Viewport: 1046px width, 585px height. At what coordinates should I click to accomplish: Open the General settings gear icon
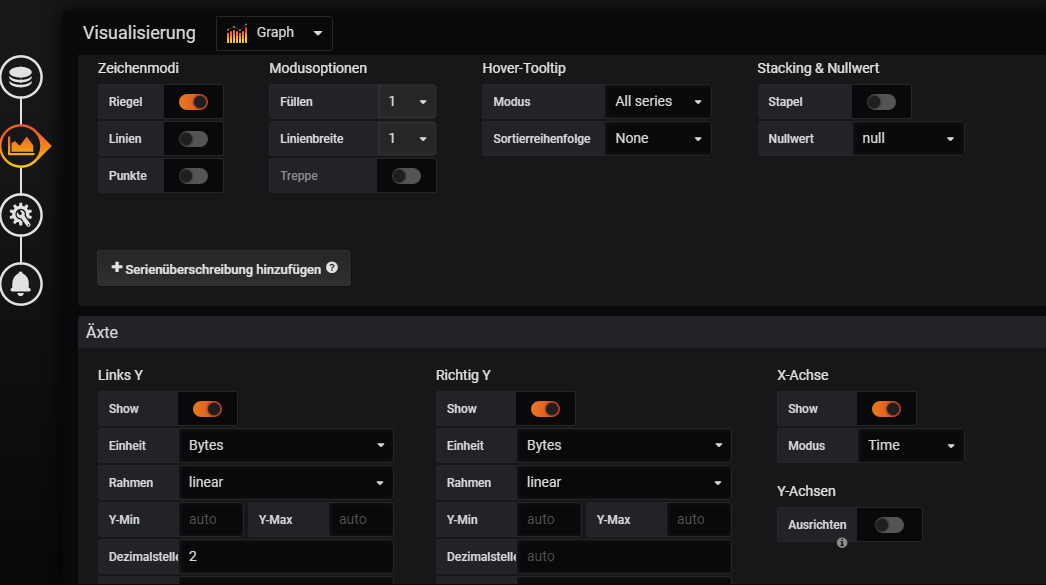point(21,214)
